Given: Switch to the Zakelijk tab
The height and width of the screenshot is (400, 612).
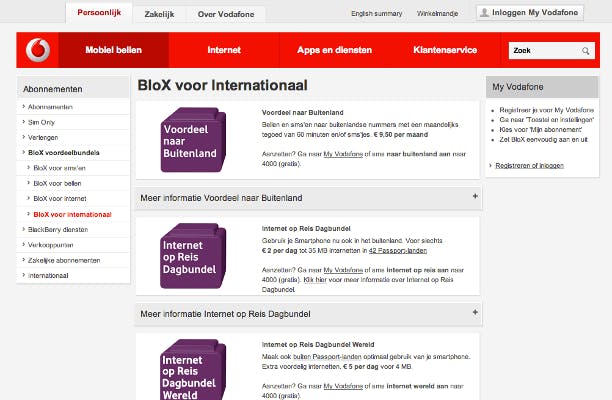Looking at the screenshot, I should coord(159,14).
